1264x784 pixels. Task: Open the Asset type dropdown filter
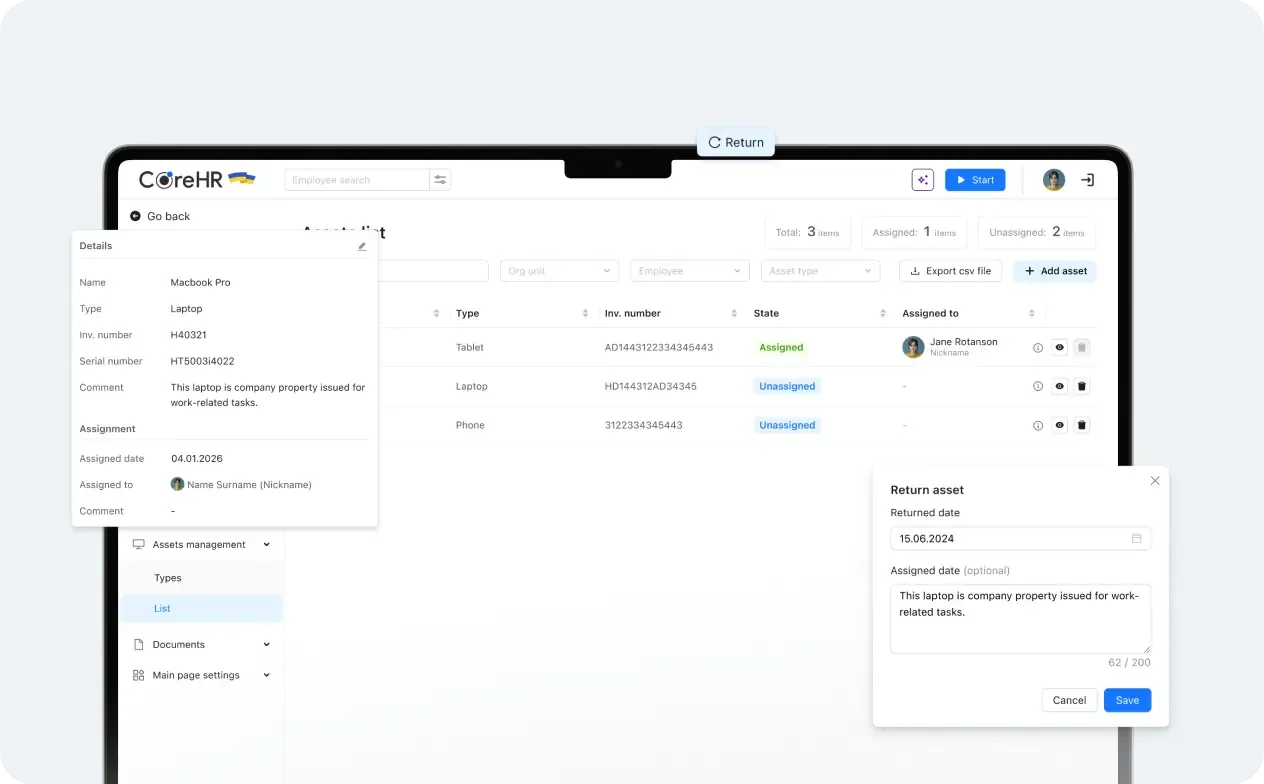tap(820, 271)
